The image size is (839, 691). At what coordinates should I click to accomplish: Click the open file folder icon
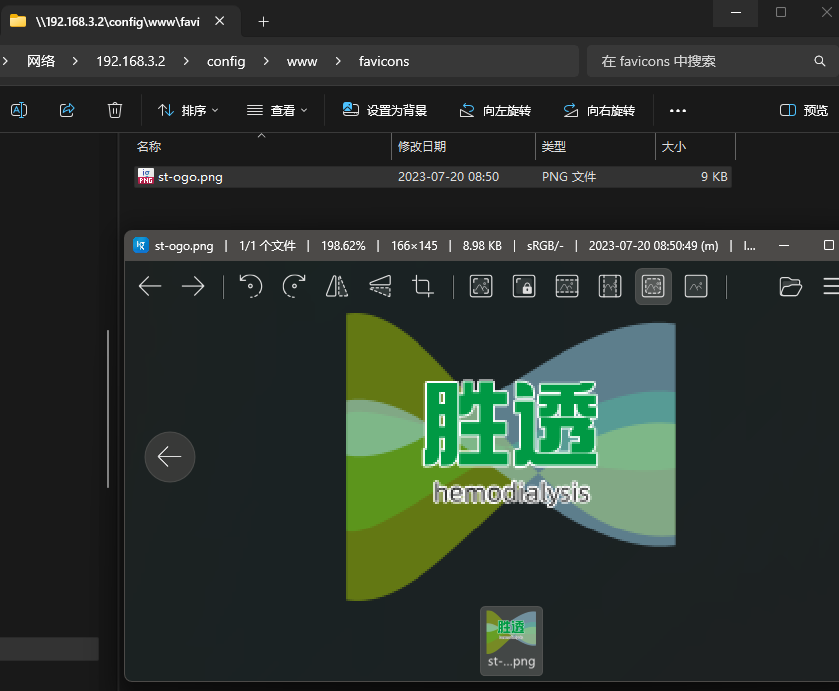[790, 287]
